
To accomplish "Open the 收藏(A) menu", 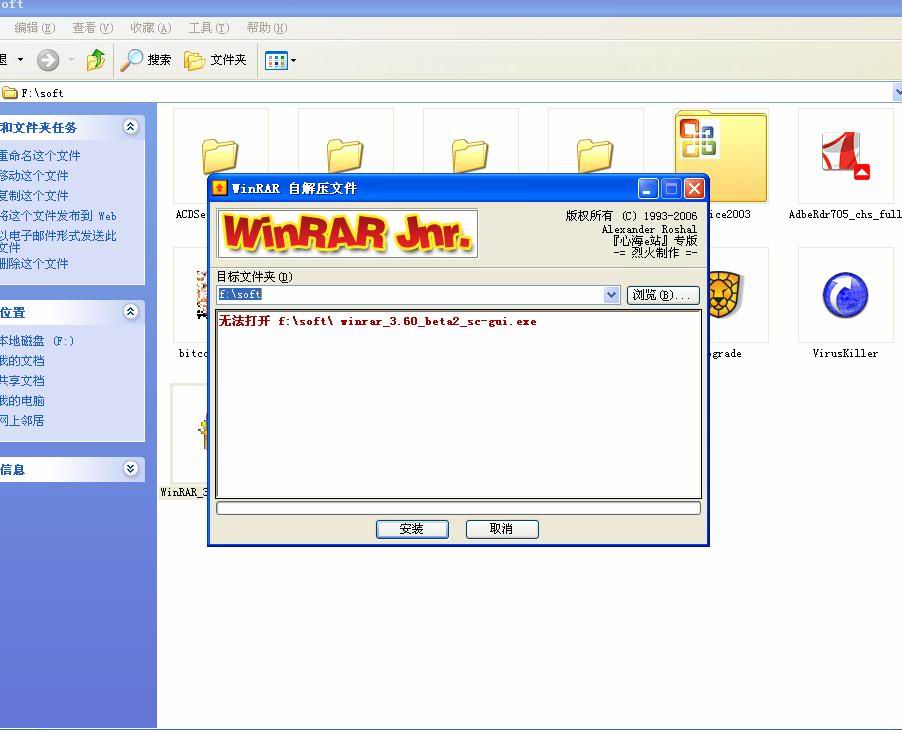I will pyautogui.click(x=151, y=28).
